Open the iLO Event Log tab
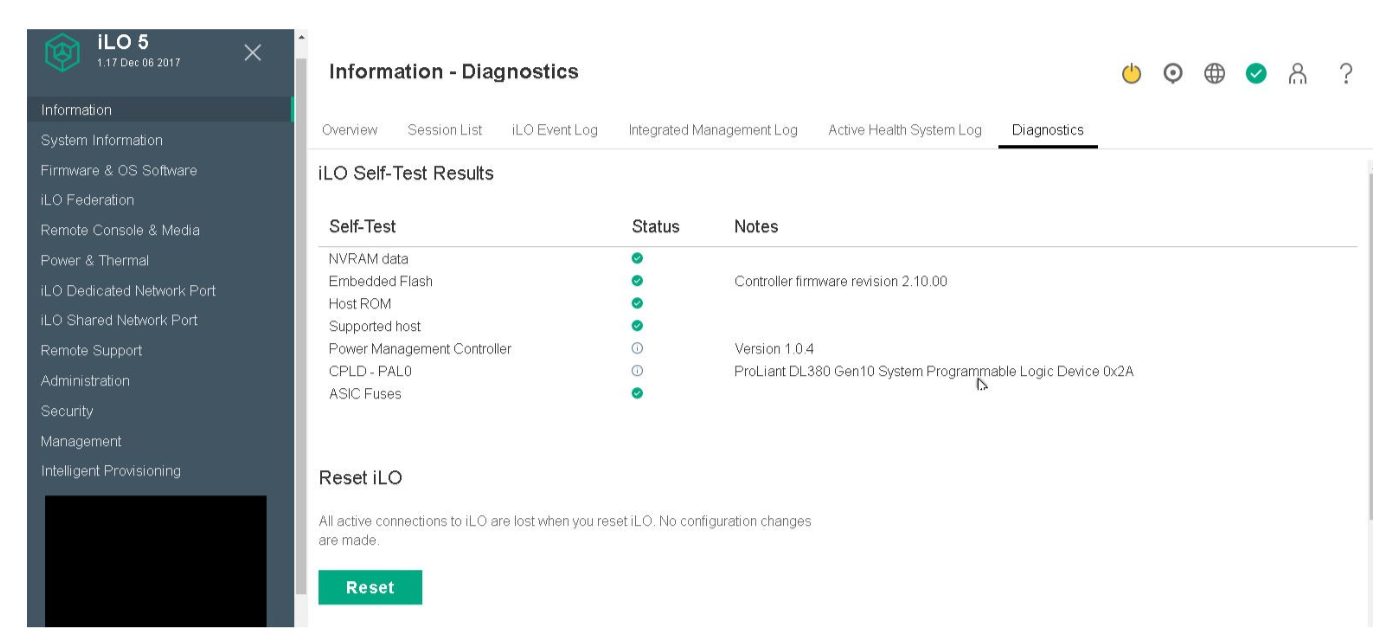Screen dimensions: 1382x641 [554, 130]
